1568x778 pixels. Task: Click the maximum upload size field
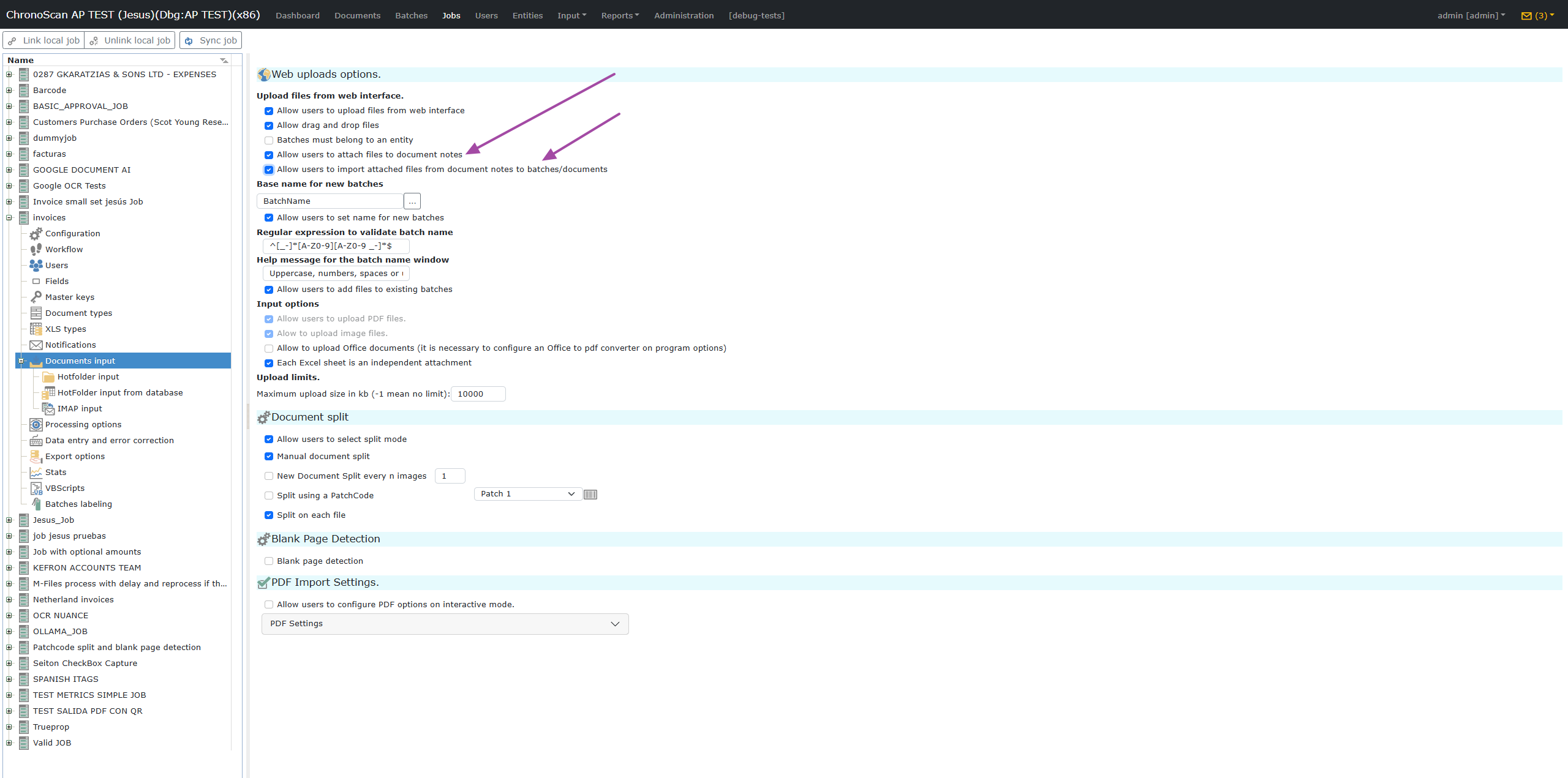[478, 394]
